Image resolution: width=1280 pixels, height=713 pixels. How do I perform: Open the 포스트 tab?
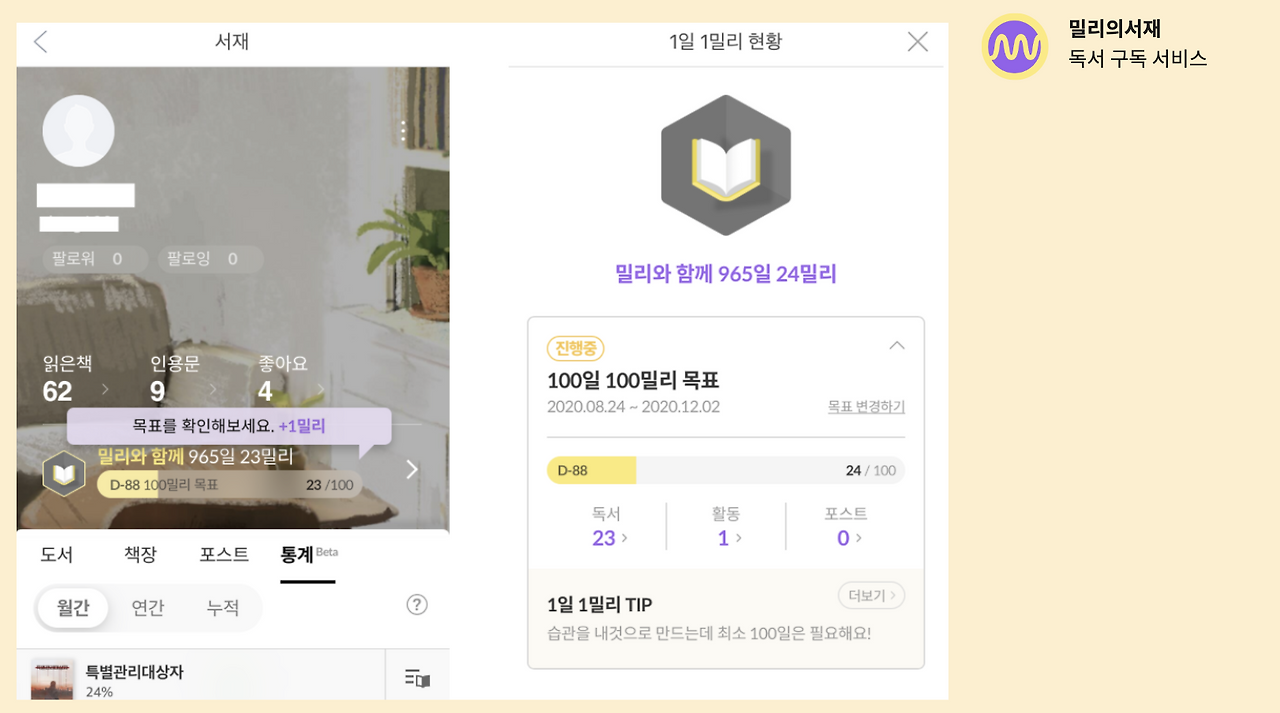pyautogui.click(x=224, y=554)
